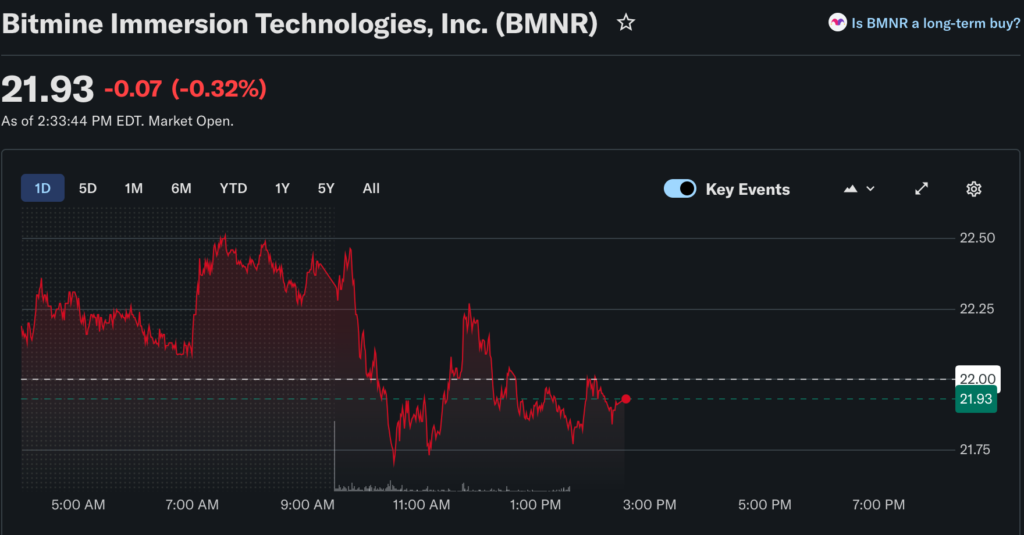
Task: Click the 5:00 AM time axis label
Action: coord(78,504)
